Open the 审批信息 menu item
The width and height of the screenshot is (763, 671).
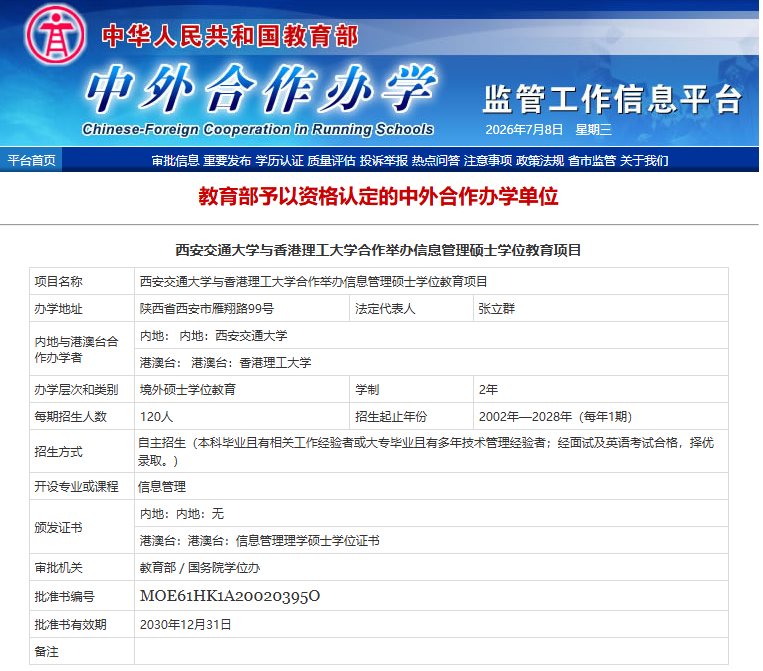175,161
